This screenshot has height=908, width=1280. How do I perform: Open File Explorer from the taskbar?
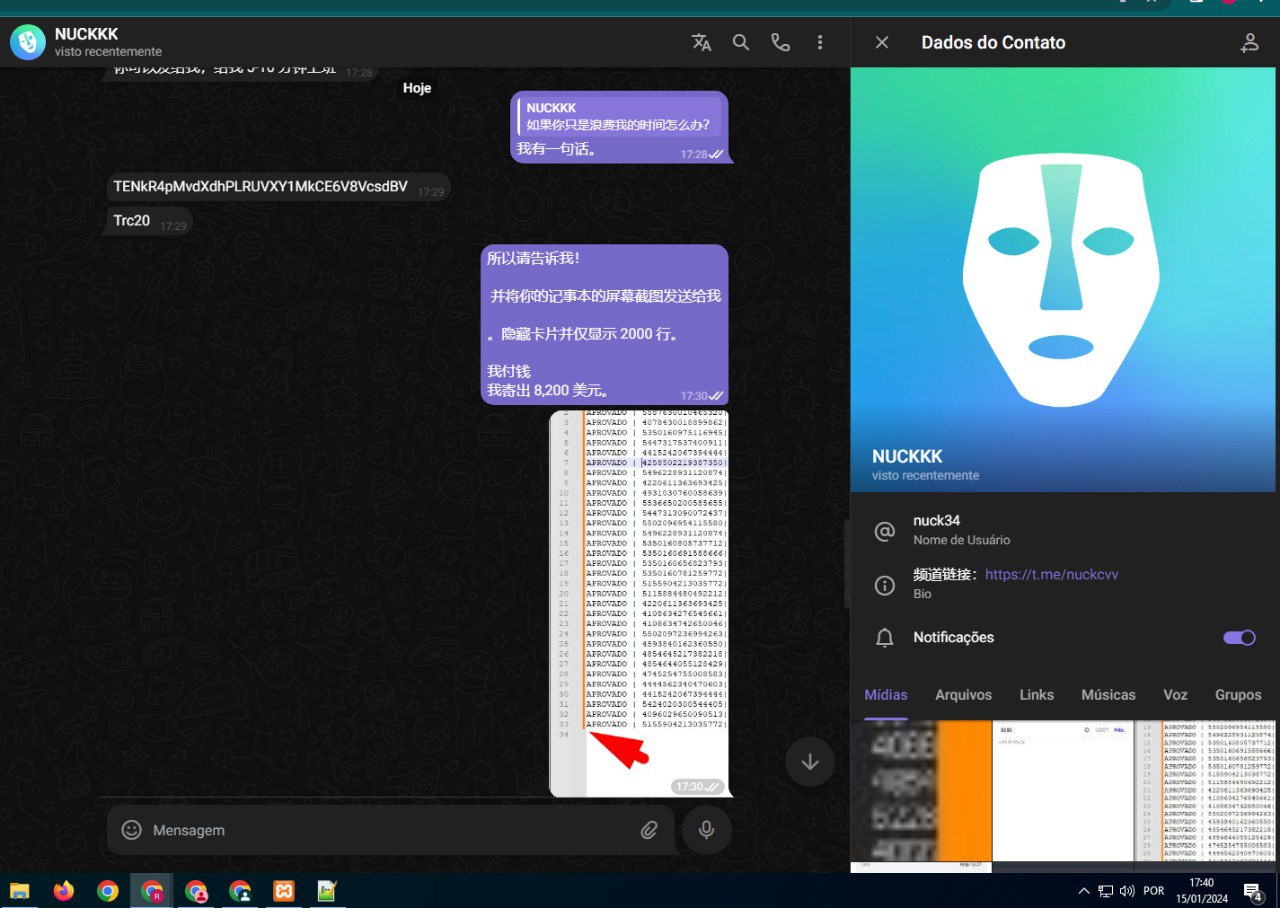20,890
